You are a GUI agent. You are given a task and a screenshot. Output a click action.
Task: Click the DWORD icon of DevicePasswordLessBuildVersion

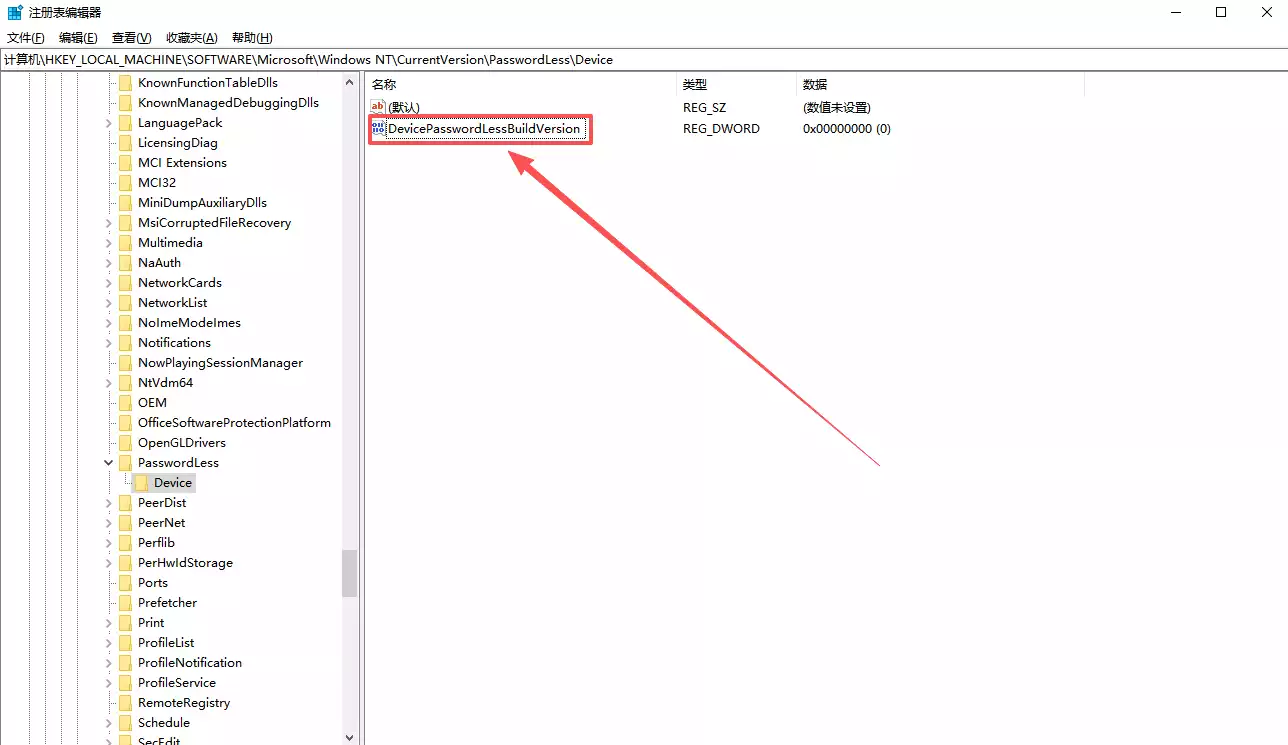click(x=378, y=128)
